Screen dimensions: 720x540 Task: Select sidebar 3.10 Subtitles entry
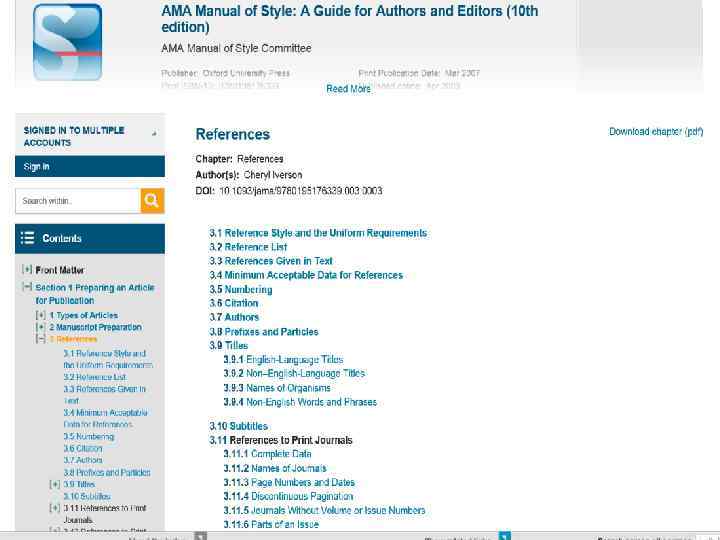tap(87, 496)
